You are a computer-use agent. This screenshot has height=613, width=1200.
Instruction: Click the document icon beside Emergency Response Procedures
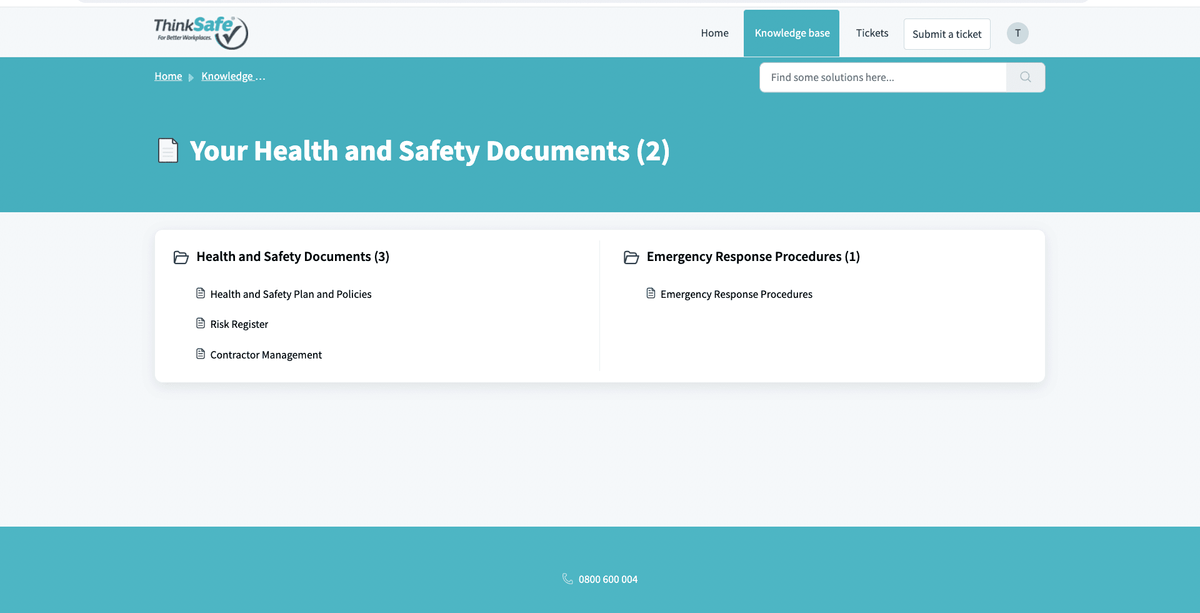coord(651,293)
